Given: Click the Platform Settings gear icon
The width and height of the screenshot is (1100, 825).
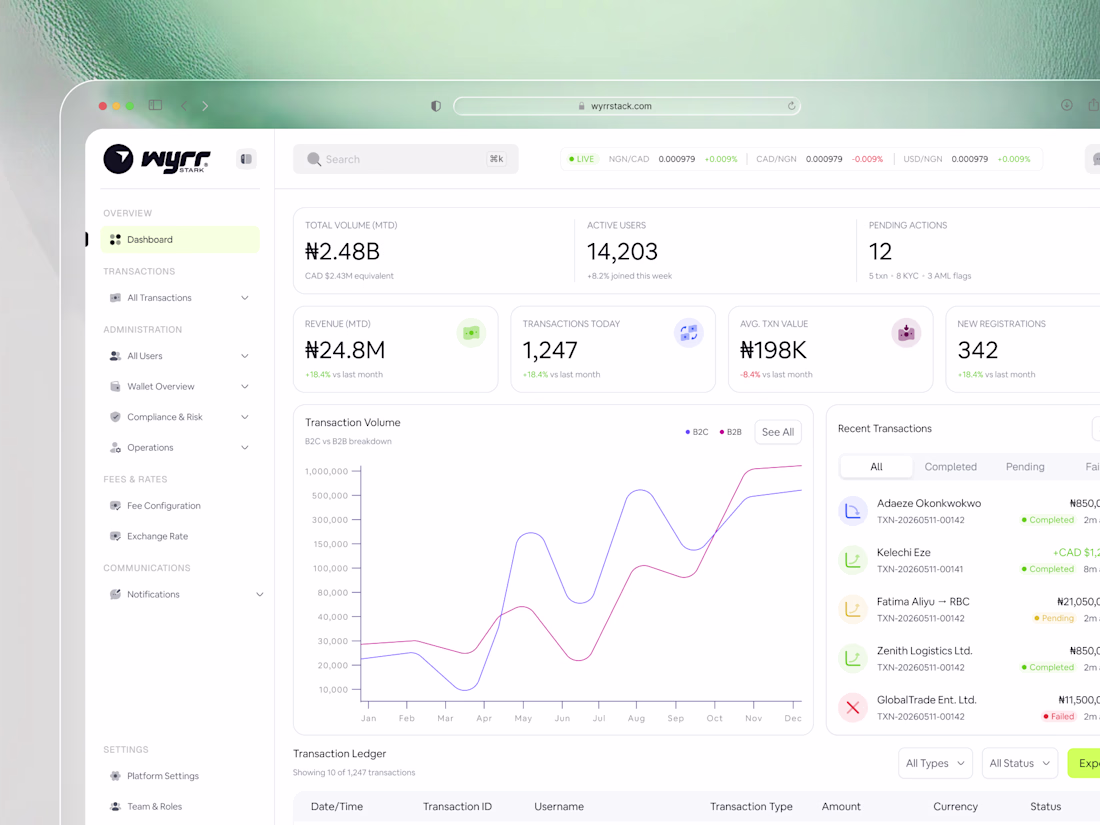Looking at the screenshot, I should (115, 776).
